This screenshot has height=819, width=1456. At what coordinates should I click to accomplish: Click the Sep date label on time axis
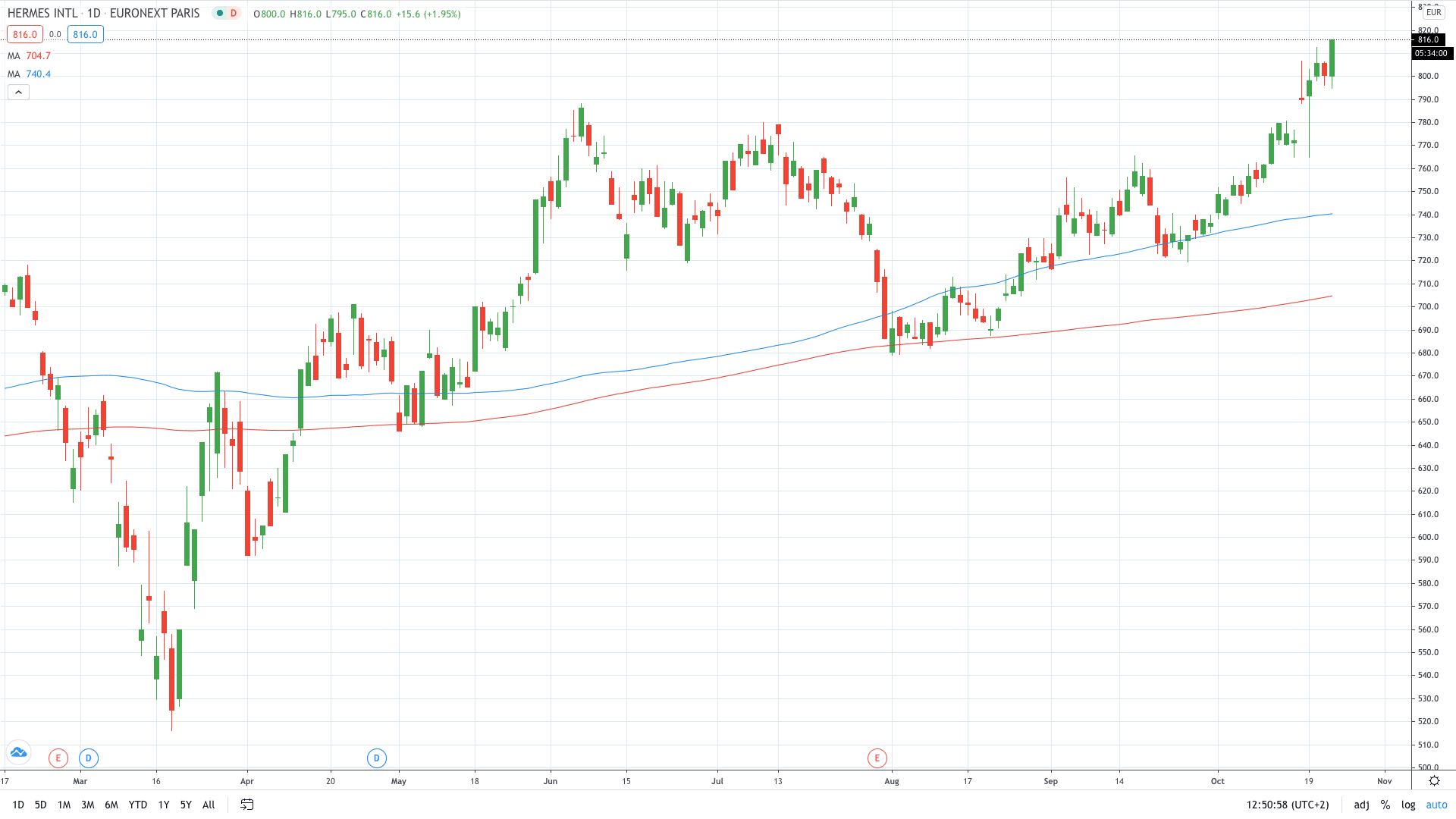1051,781
